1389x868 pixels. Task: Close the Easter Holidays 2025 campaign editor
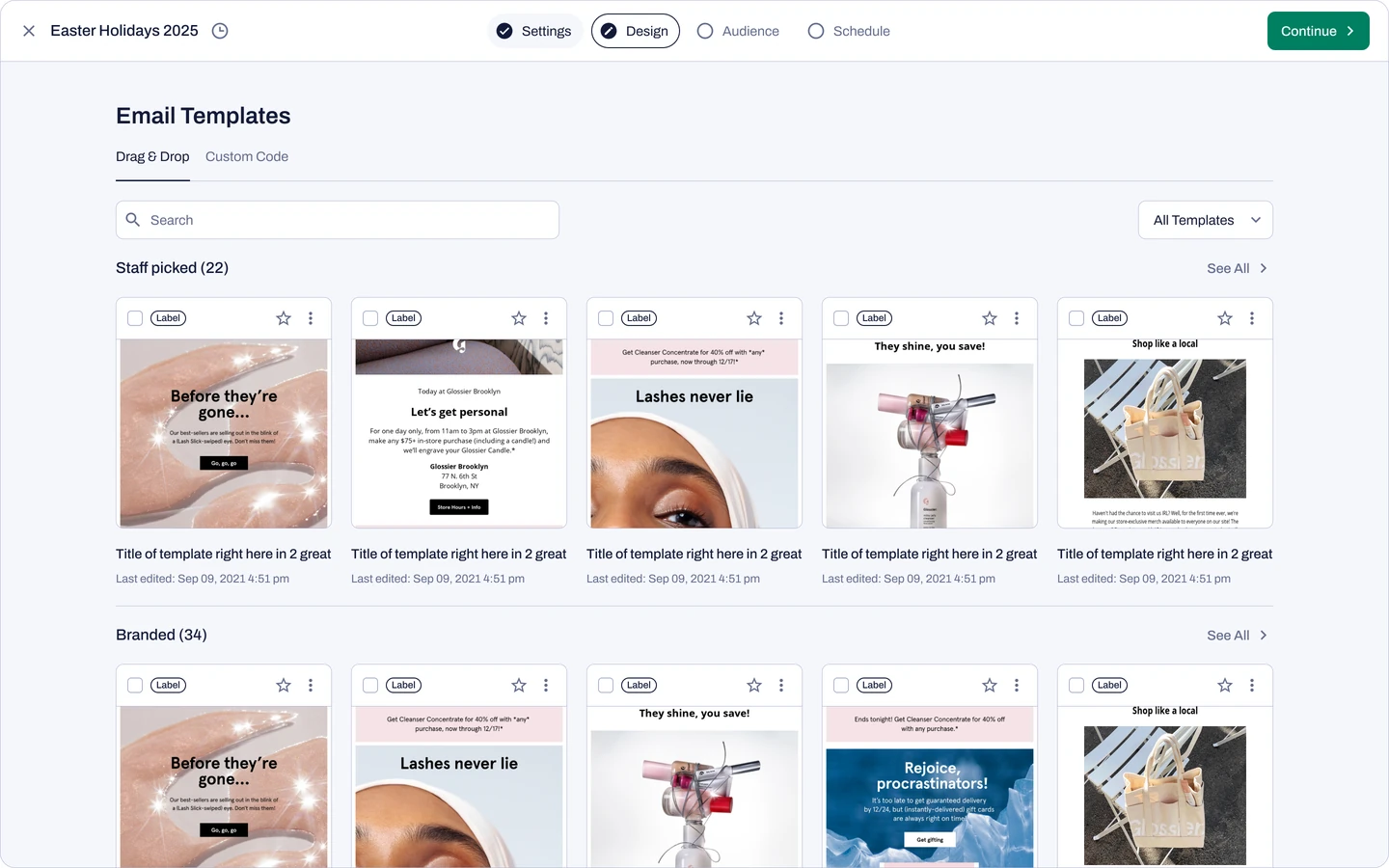[x=29, y=31]
